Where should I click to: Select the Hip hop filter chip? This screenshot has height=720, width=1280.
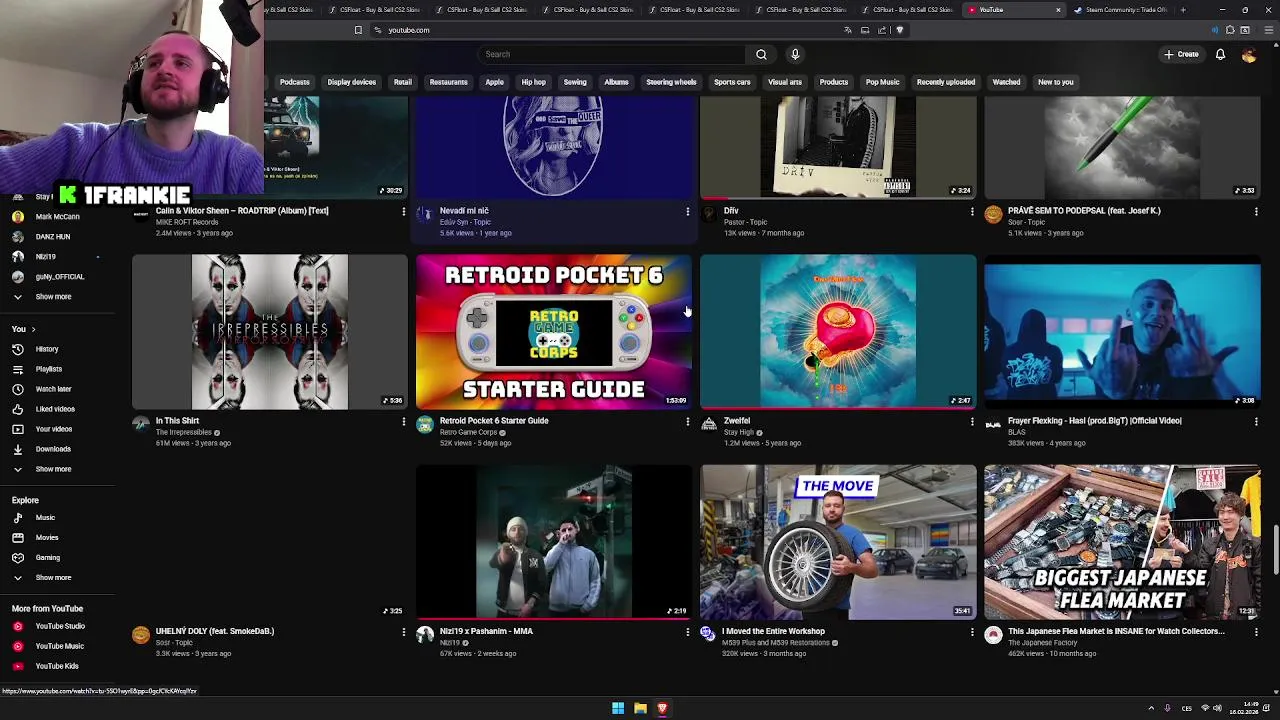point(533,82)
